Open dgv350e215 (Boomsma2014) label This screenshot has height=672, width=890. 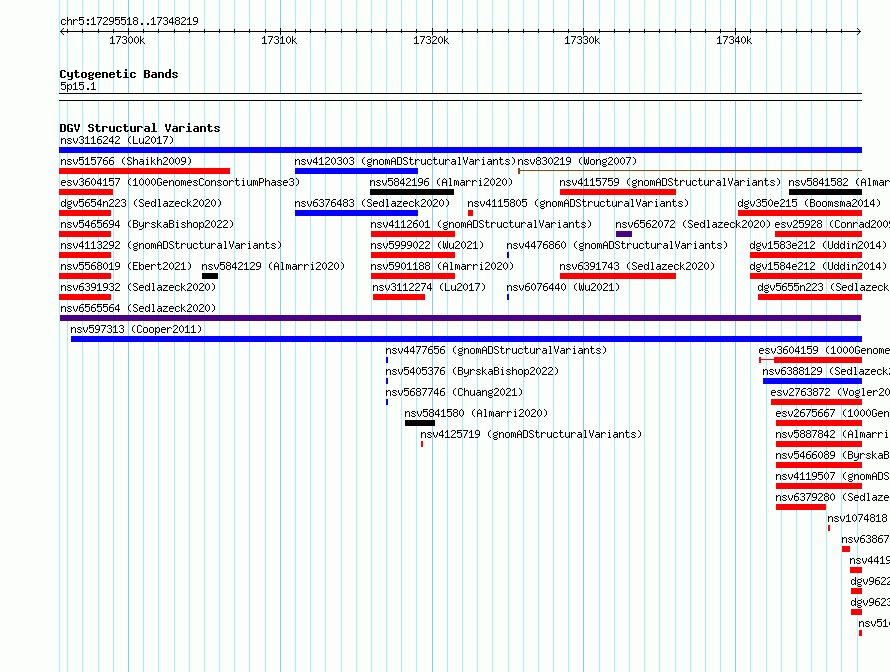(809, 203)
